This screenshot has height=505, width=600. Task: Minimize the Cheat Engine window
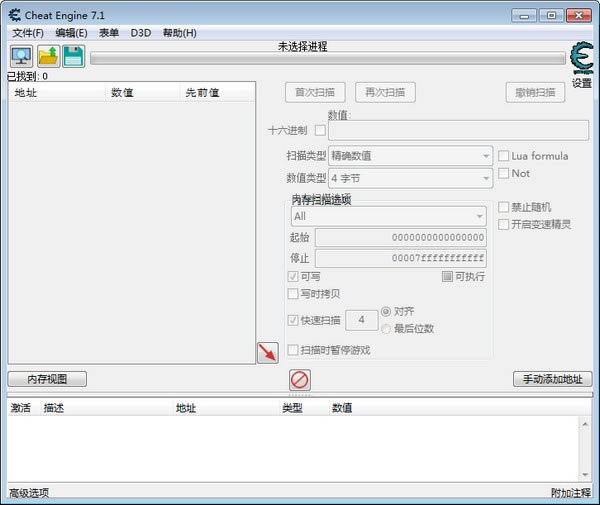coord(524,16)
